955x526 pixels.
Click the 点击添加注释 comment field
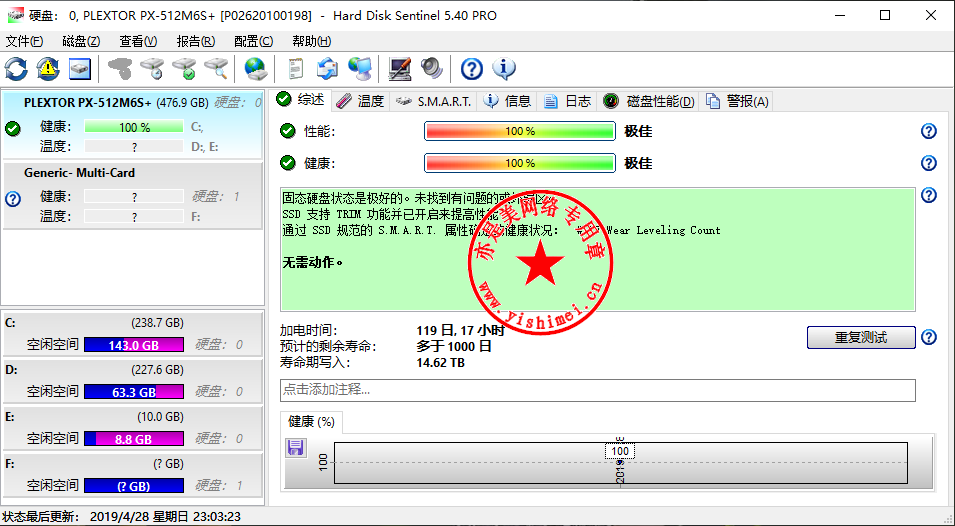(x=597, y=390)
